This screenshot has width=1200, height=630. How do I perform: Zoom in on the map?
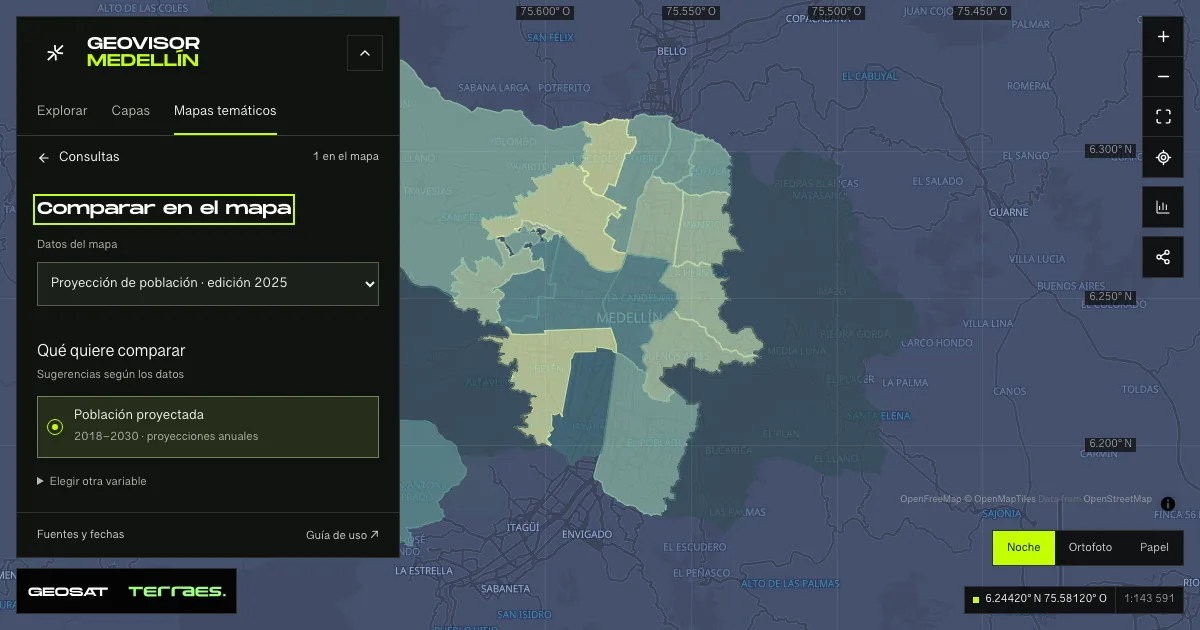pyautogui.click(x=1163, y=37)
